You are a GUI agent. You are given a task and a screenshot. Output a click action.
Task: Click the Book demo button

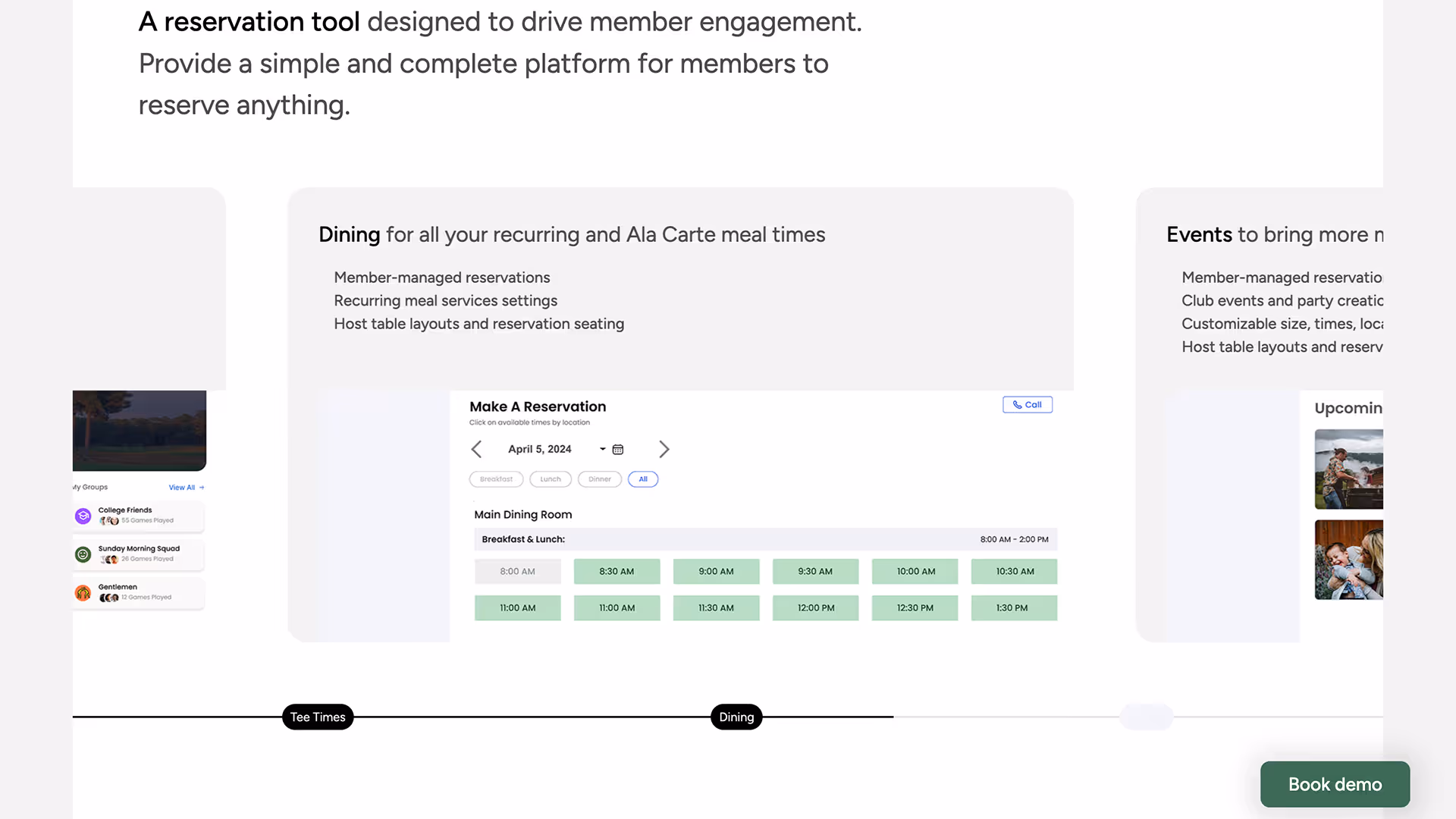pyautogui.click(x=1335, y=784)
